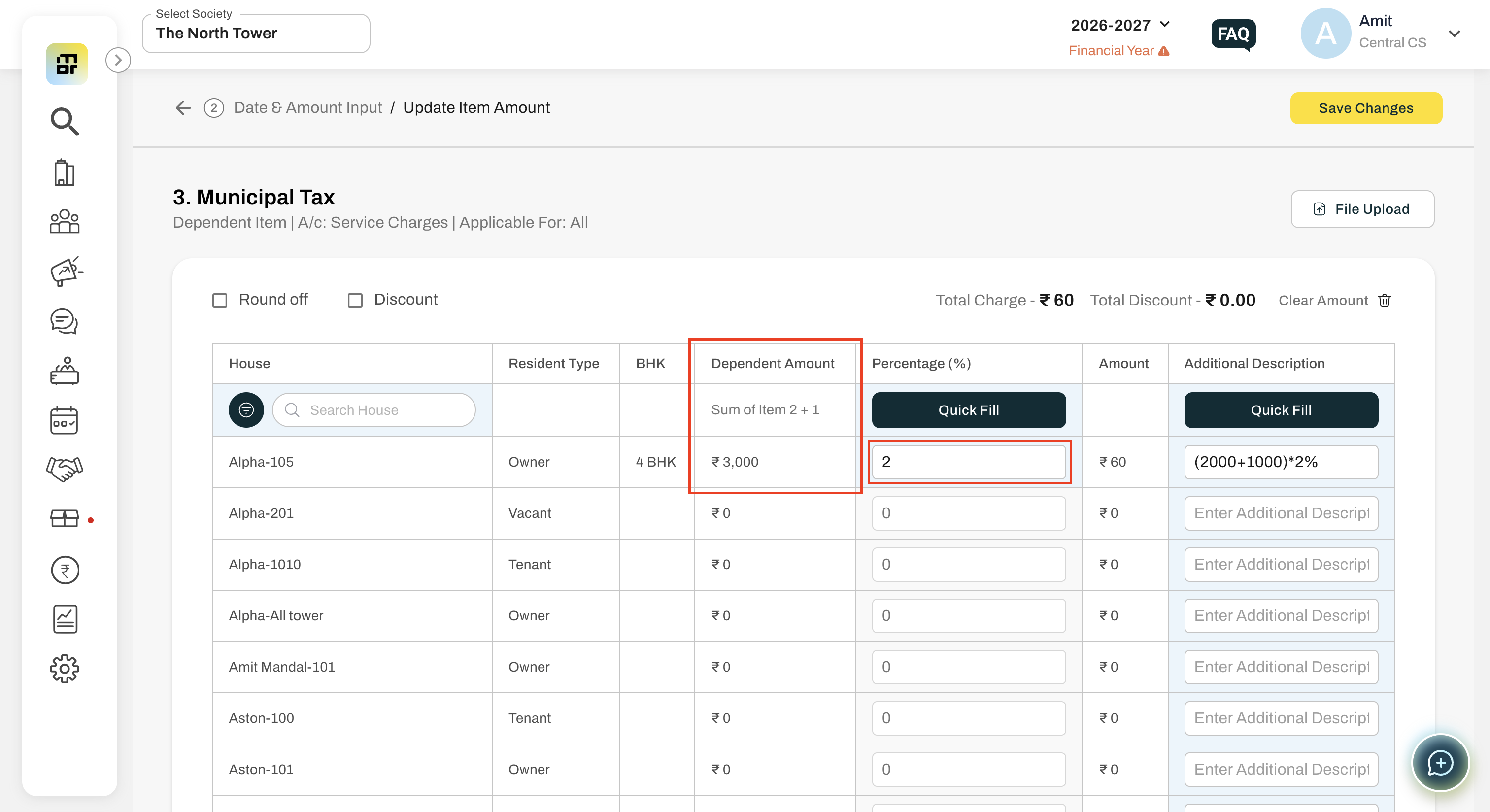Open the calendar booking icon in sidebar
1490x812 pixels.
(x=64, y=420)
